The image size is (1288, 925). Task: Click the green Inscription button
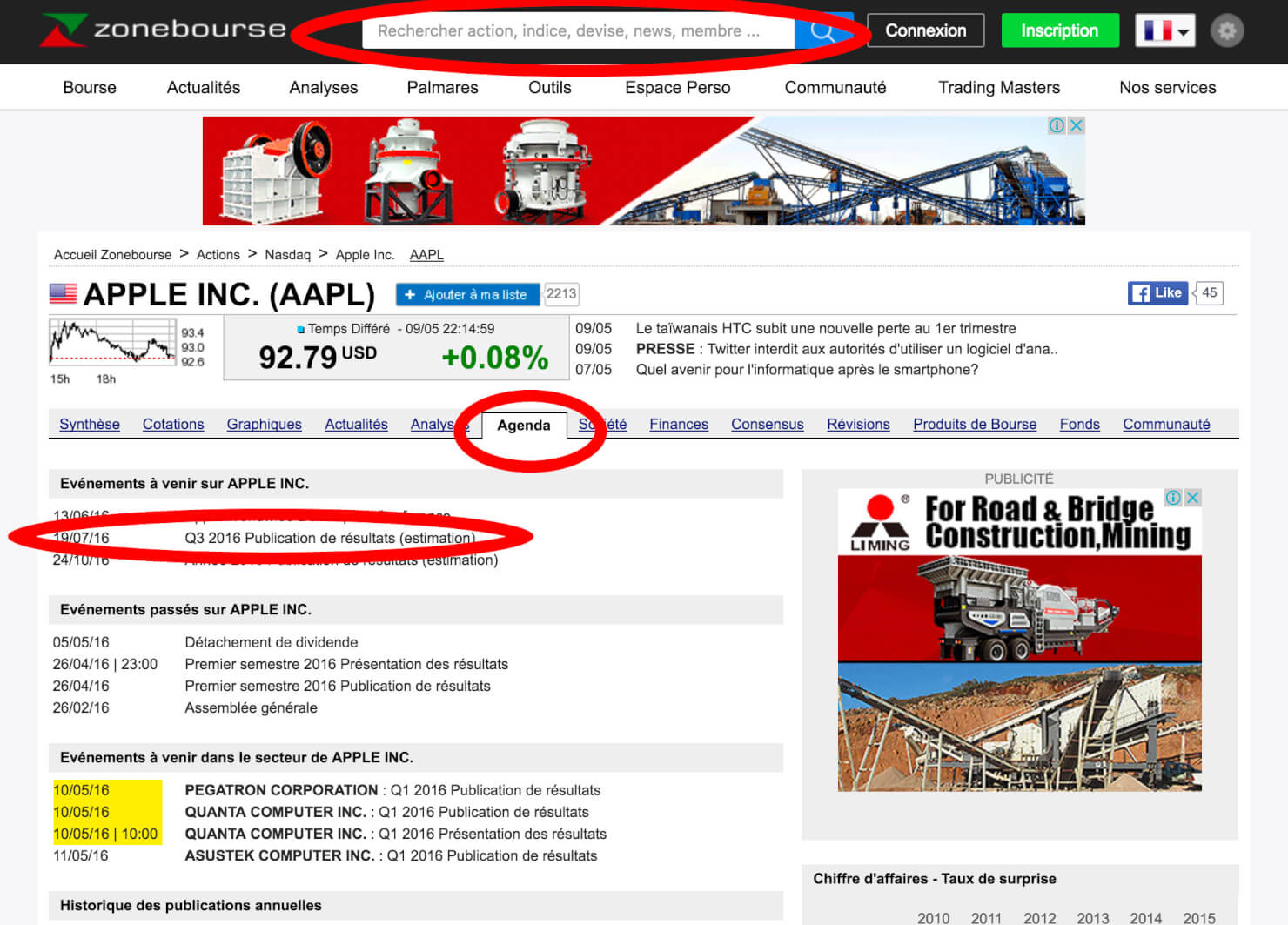coord(1060,30)
